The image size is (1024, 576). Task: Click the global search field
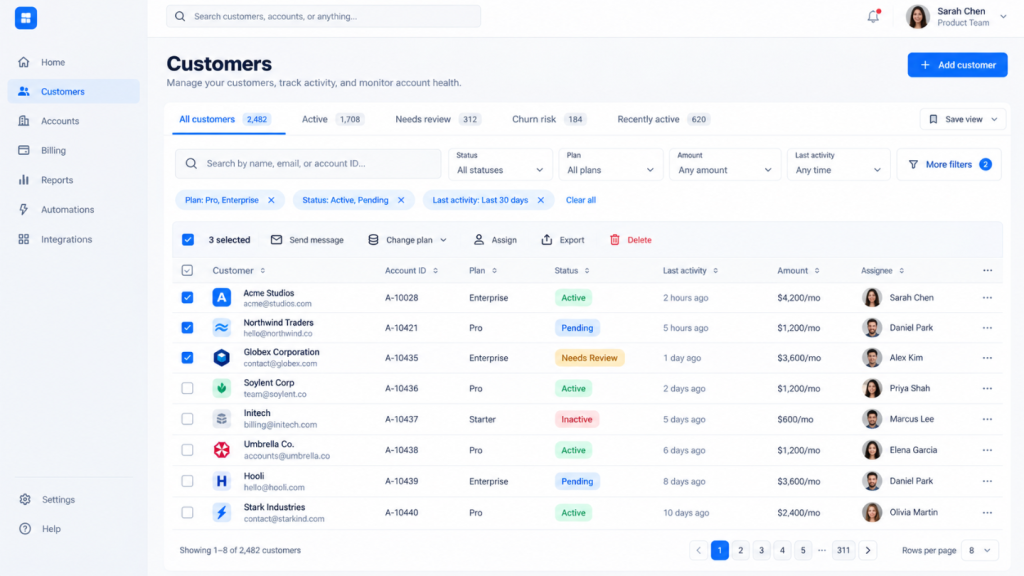point(323,16)
